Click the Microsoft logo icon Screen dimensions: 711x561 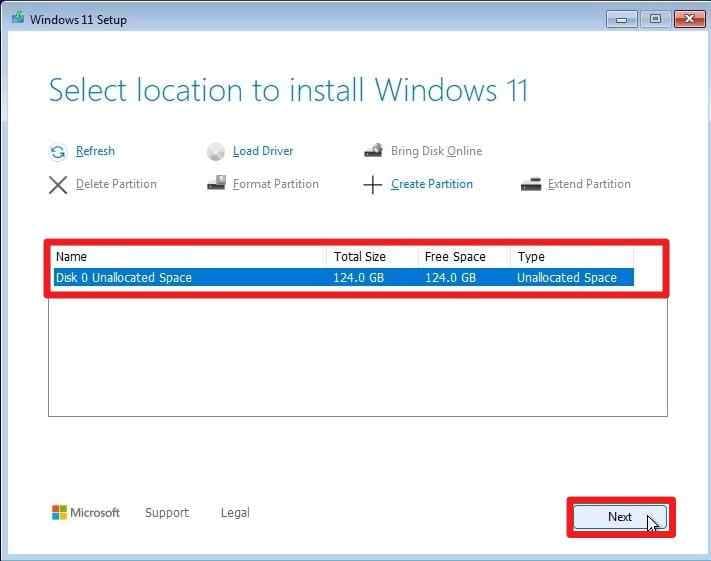click(59, 512)
